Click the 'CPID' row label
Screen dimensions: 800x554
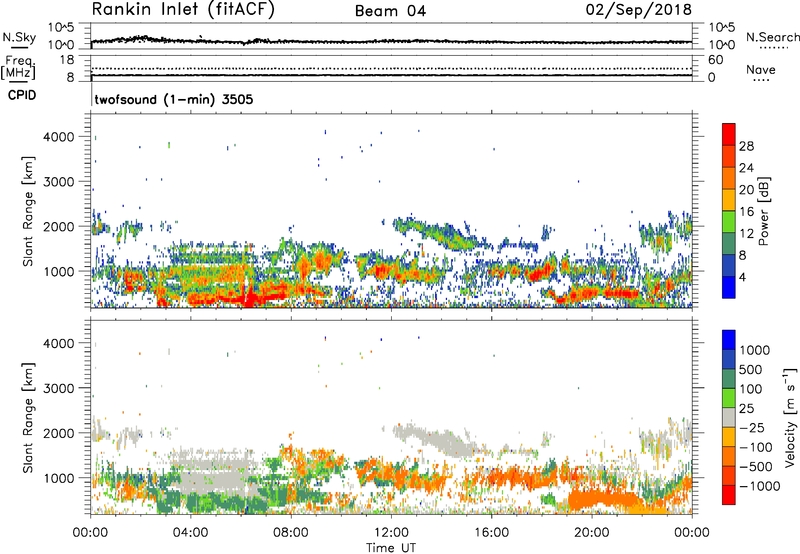pos(22,95)
